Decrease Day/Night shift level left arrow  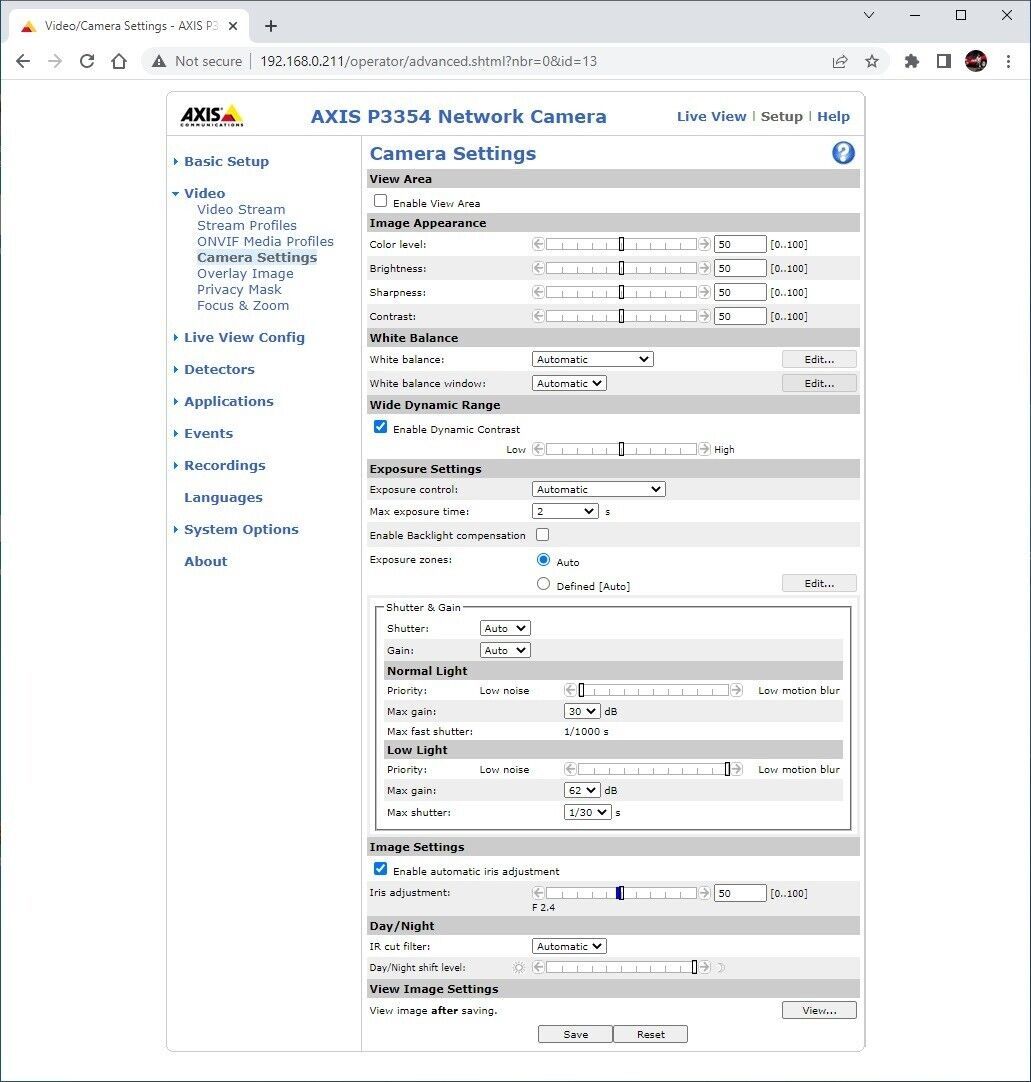tap(538, 967)
